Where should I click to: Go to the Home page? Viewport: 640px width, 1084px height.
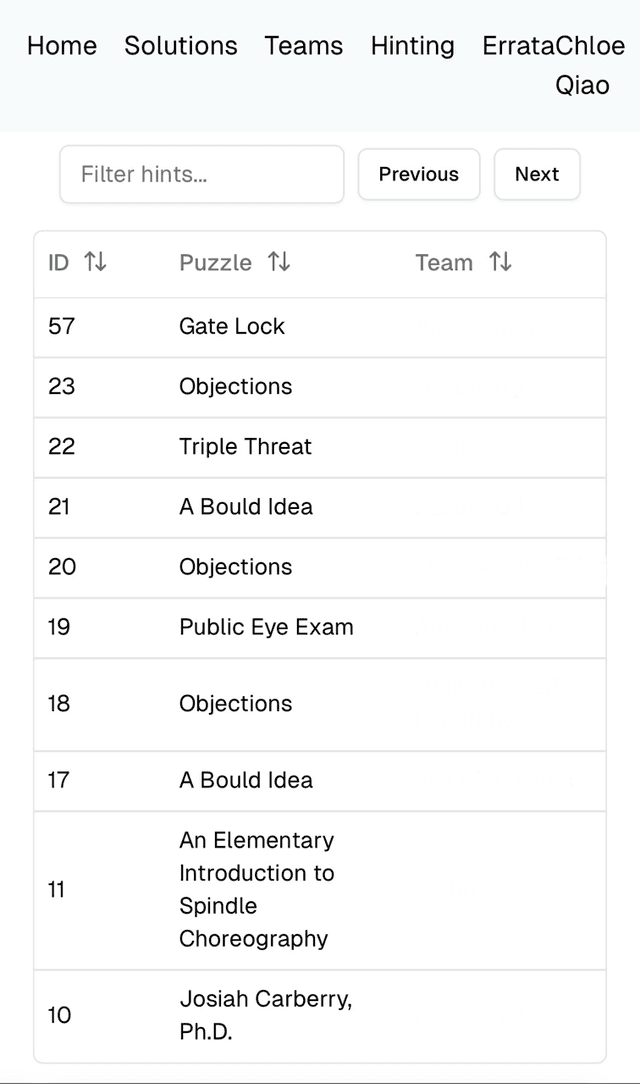coord(62,46)
